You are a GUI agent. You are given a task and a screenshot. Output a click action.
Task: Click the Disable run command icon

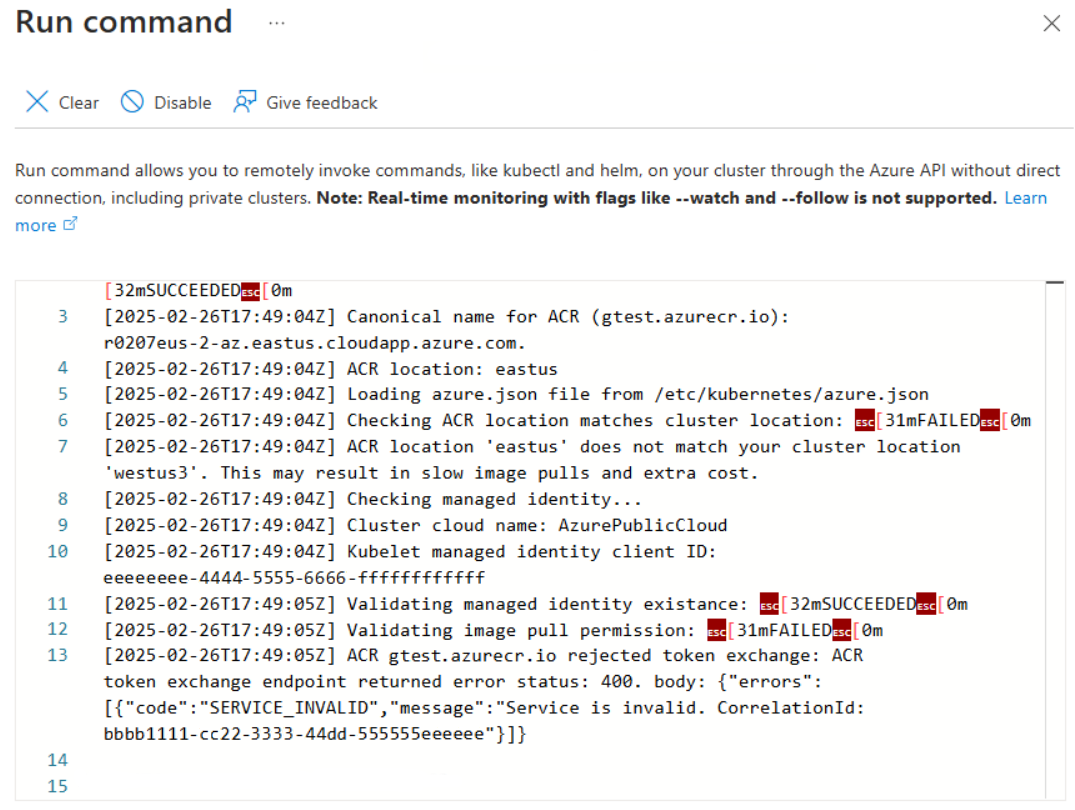click(131, 102)
